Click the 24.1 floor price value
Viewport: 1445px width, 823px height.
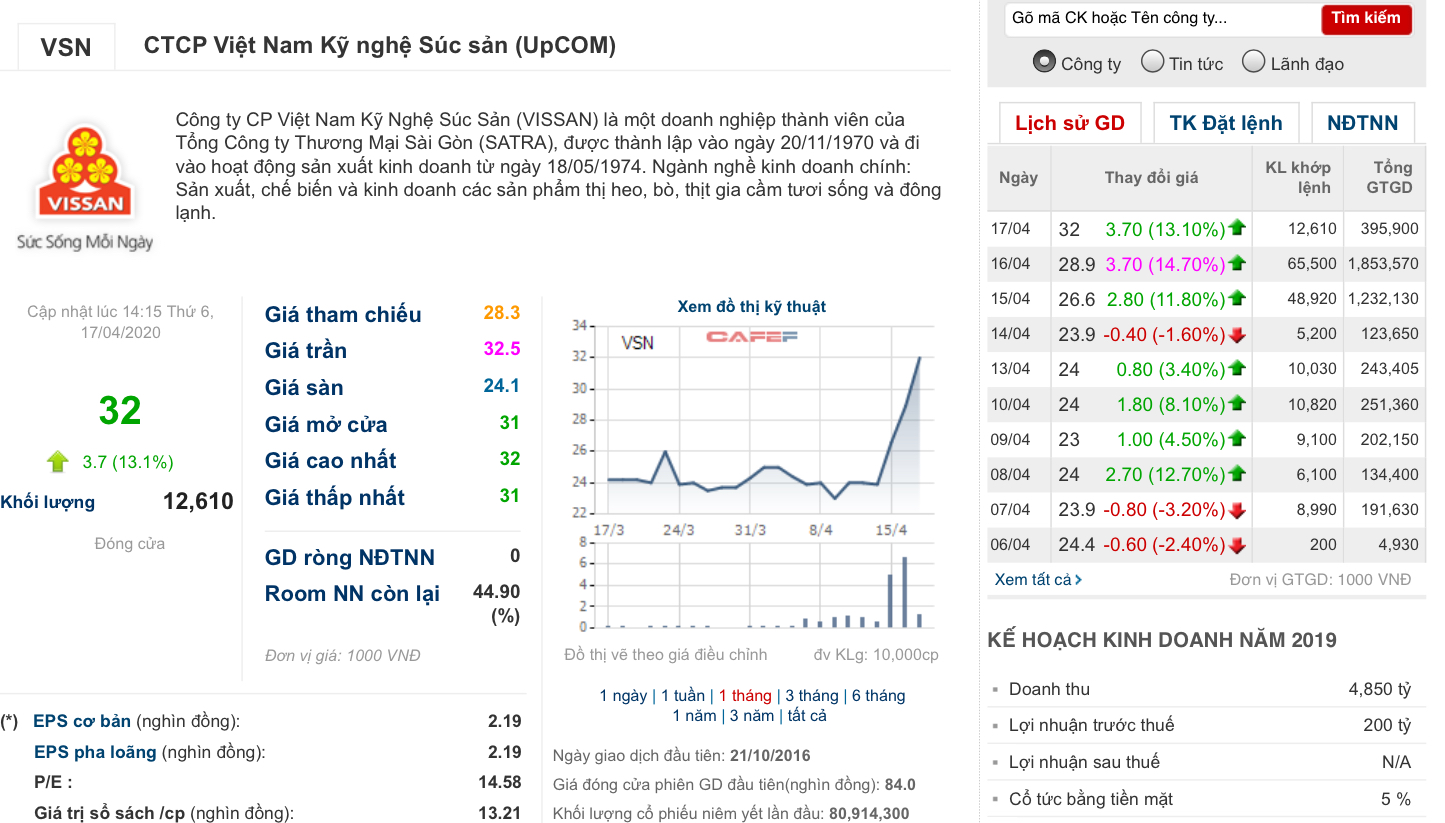tap(502, 386)
